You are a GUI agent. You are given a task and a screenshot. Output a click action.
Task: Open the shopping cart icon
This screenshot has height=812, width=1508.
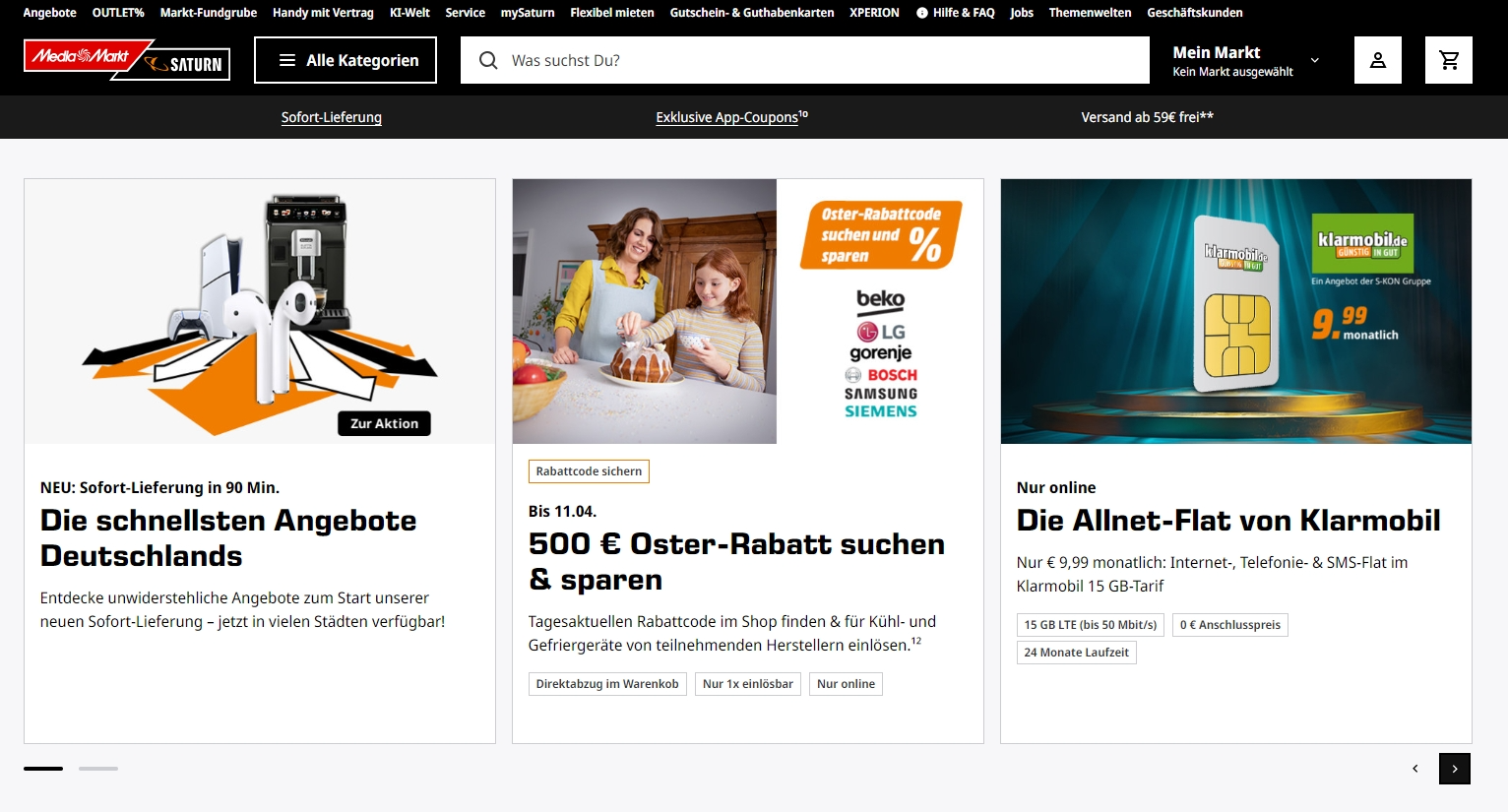[1448, 60]
